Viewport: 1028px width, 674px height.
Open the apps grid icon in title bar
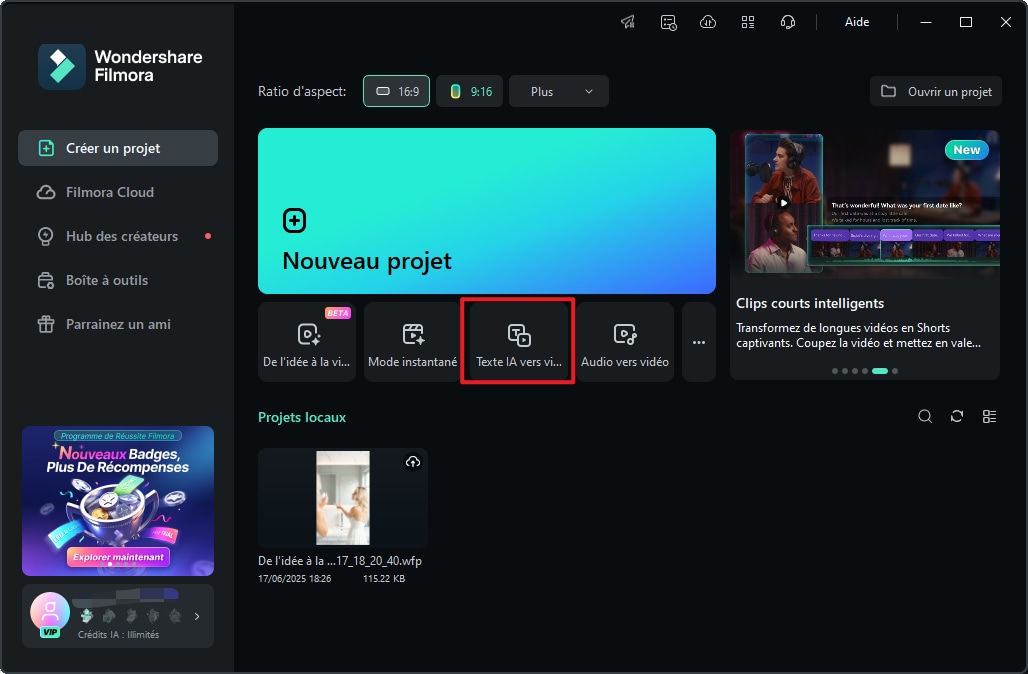click(x=748, y=22)
